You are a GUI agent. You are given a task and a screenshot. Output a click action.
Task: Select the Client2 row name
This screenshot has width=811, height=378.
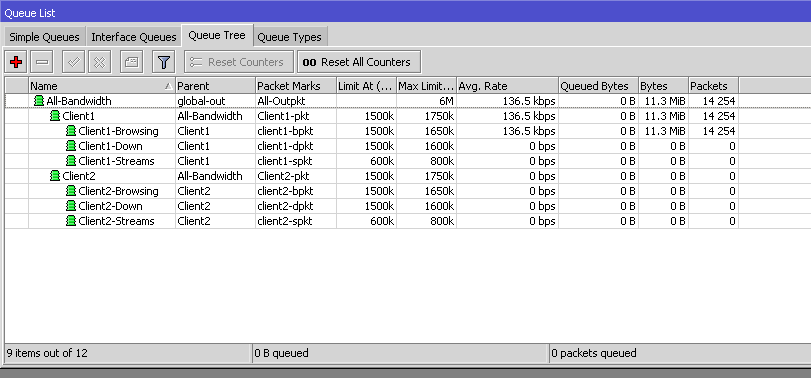[79, 176]
